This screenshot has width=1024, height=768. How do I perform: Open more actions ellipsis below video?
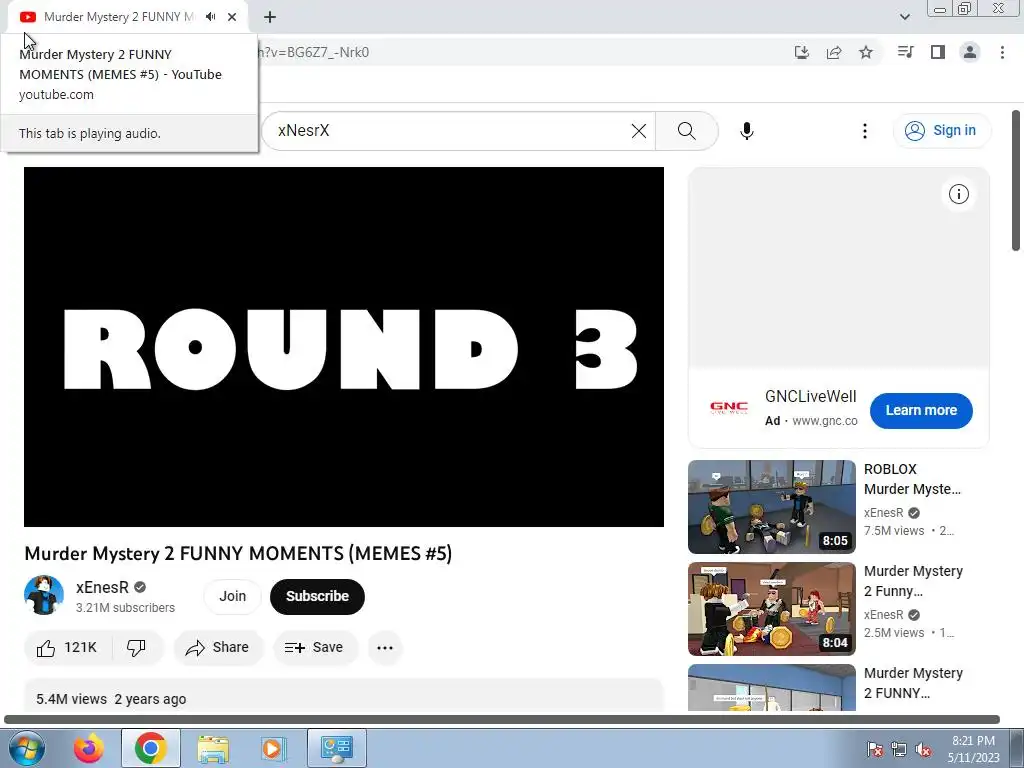(x=385, y=648)
